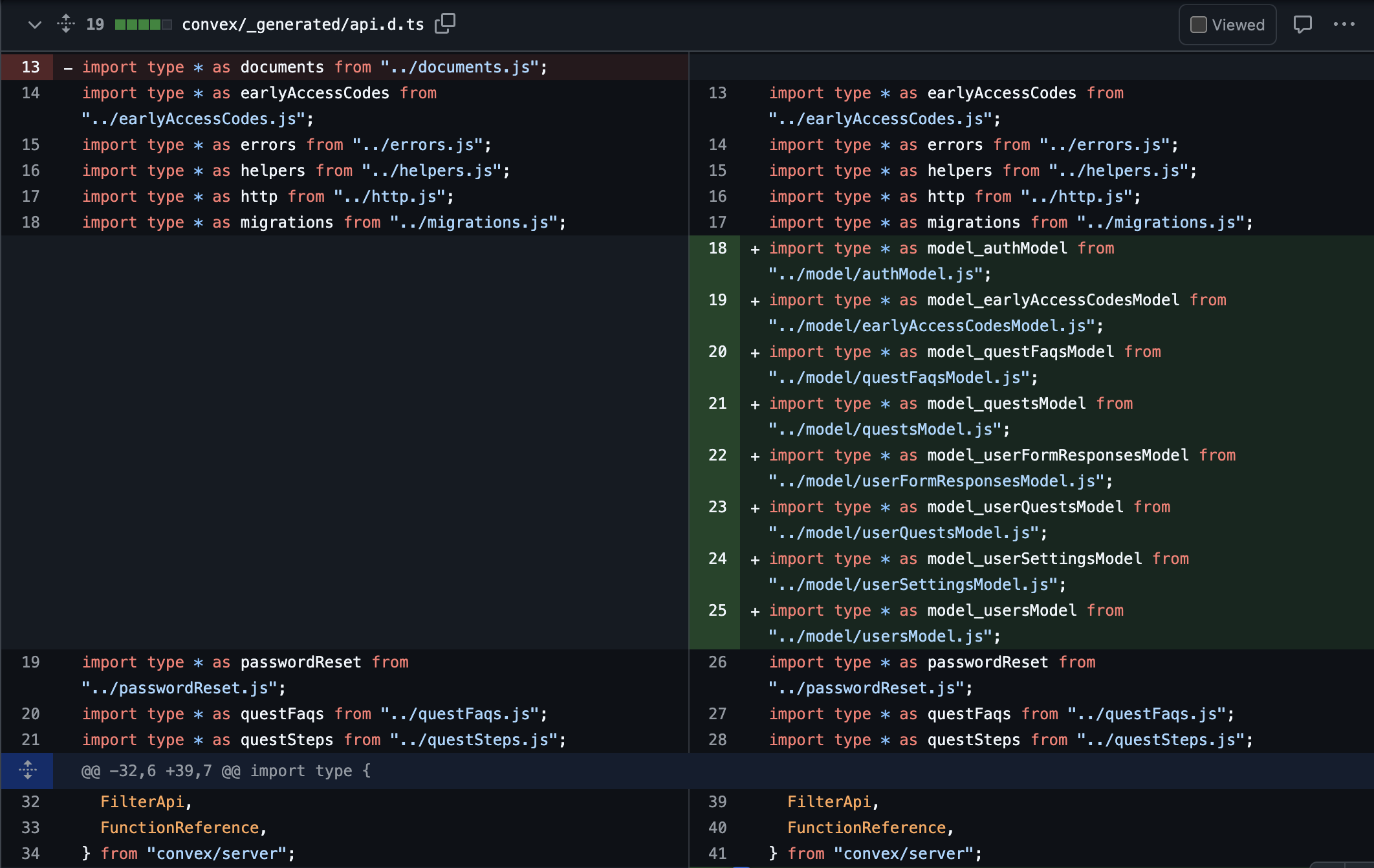1374x868 pixels.
Task: Select added line number 23 on right
Action: [717, 507]
